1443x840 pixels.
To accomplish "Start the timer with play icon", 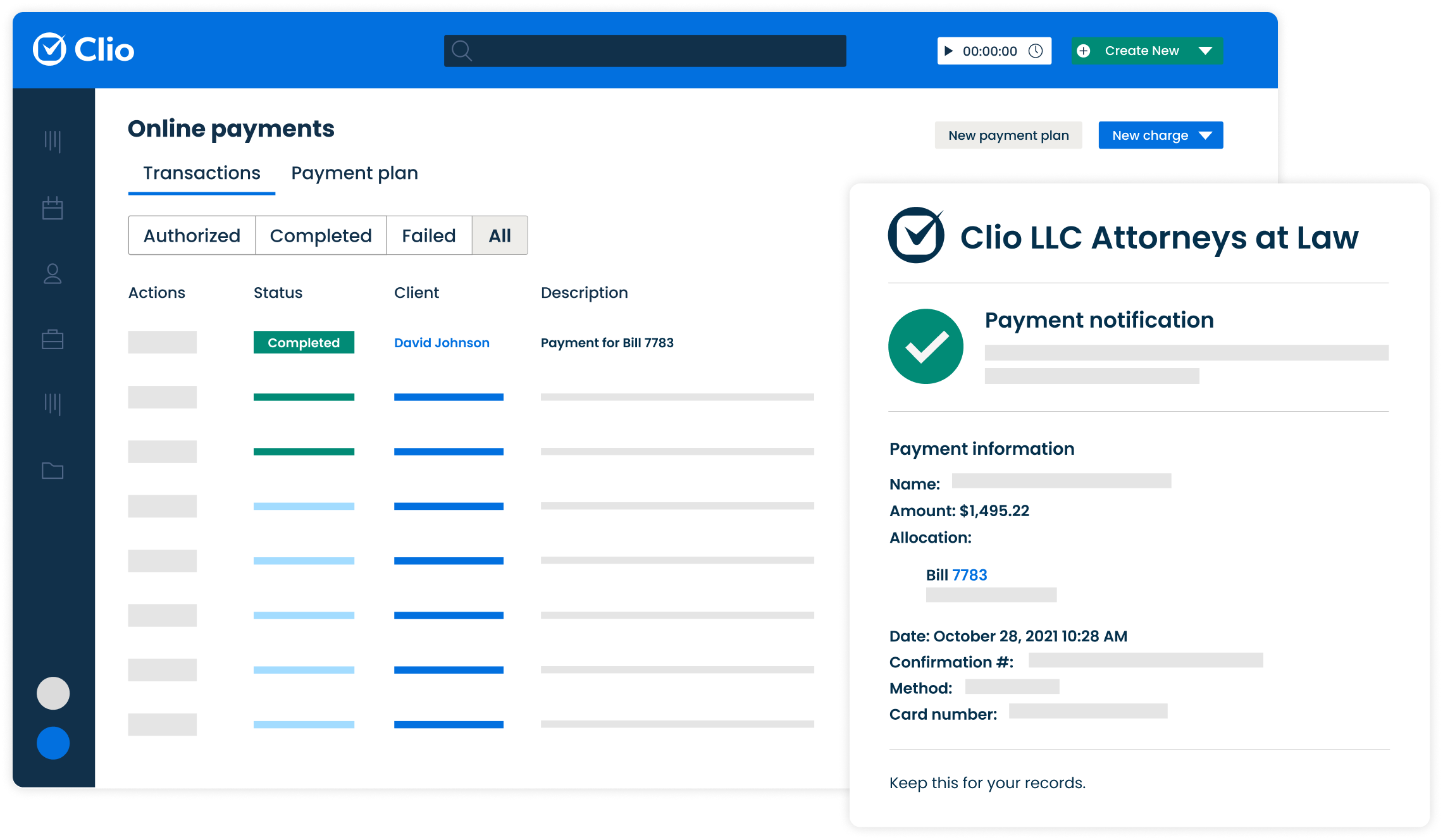I will (x=948, y=51).
